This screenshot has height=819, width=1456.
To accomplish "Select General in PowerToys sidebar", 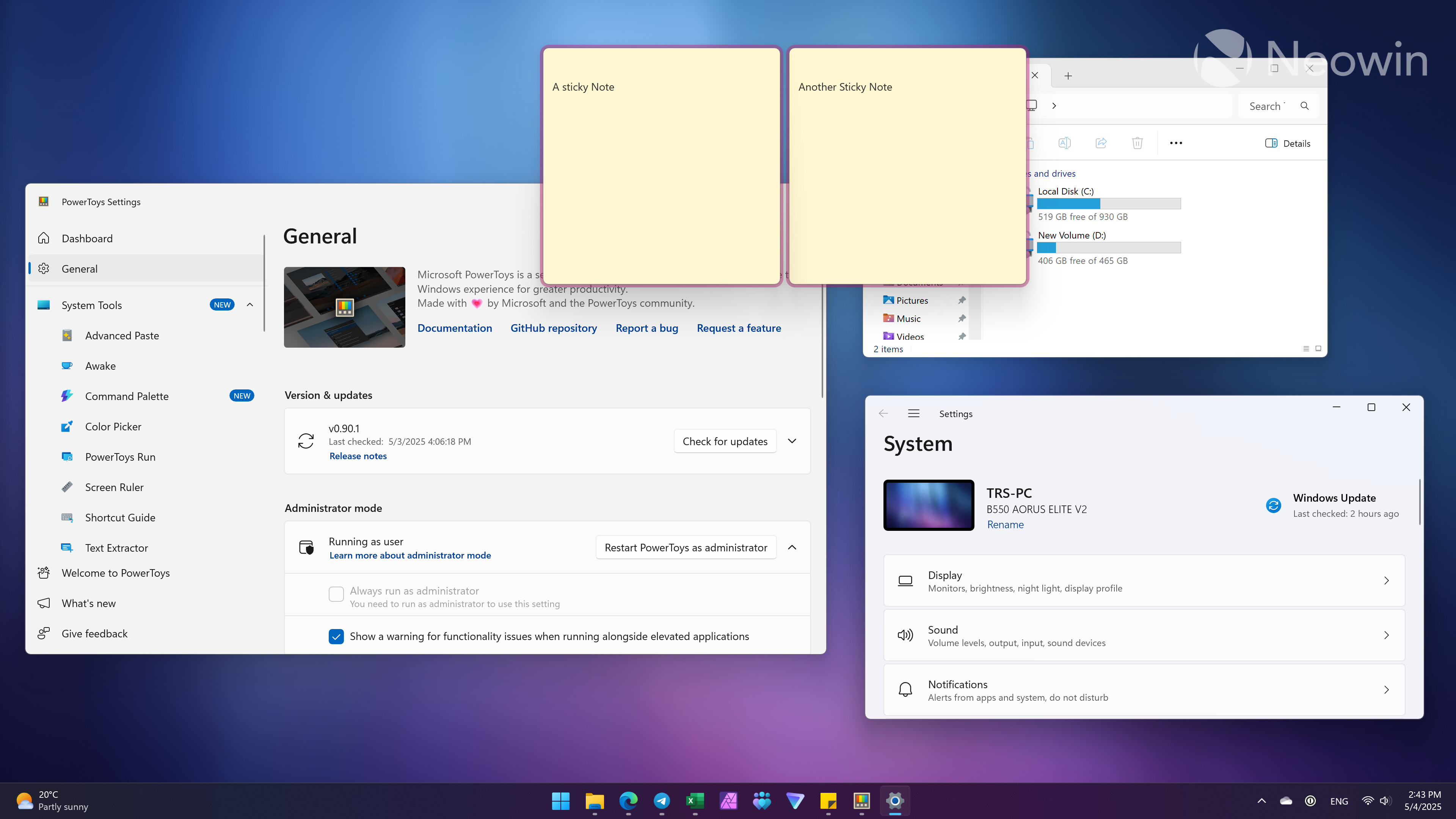I will coord(146,268).
